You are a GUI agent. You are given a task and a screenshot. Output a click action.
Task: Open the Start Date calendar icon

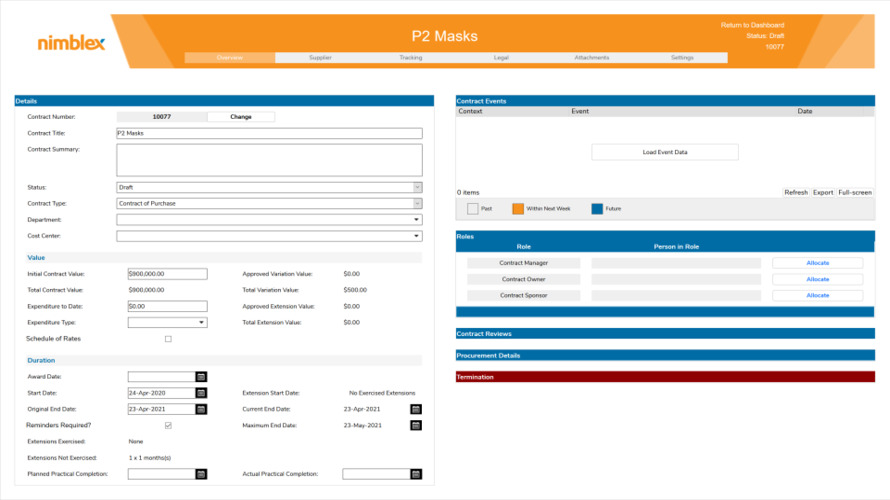(x=201, y=393)
